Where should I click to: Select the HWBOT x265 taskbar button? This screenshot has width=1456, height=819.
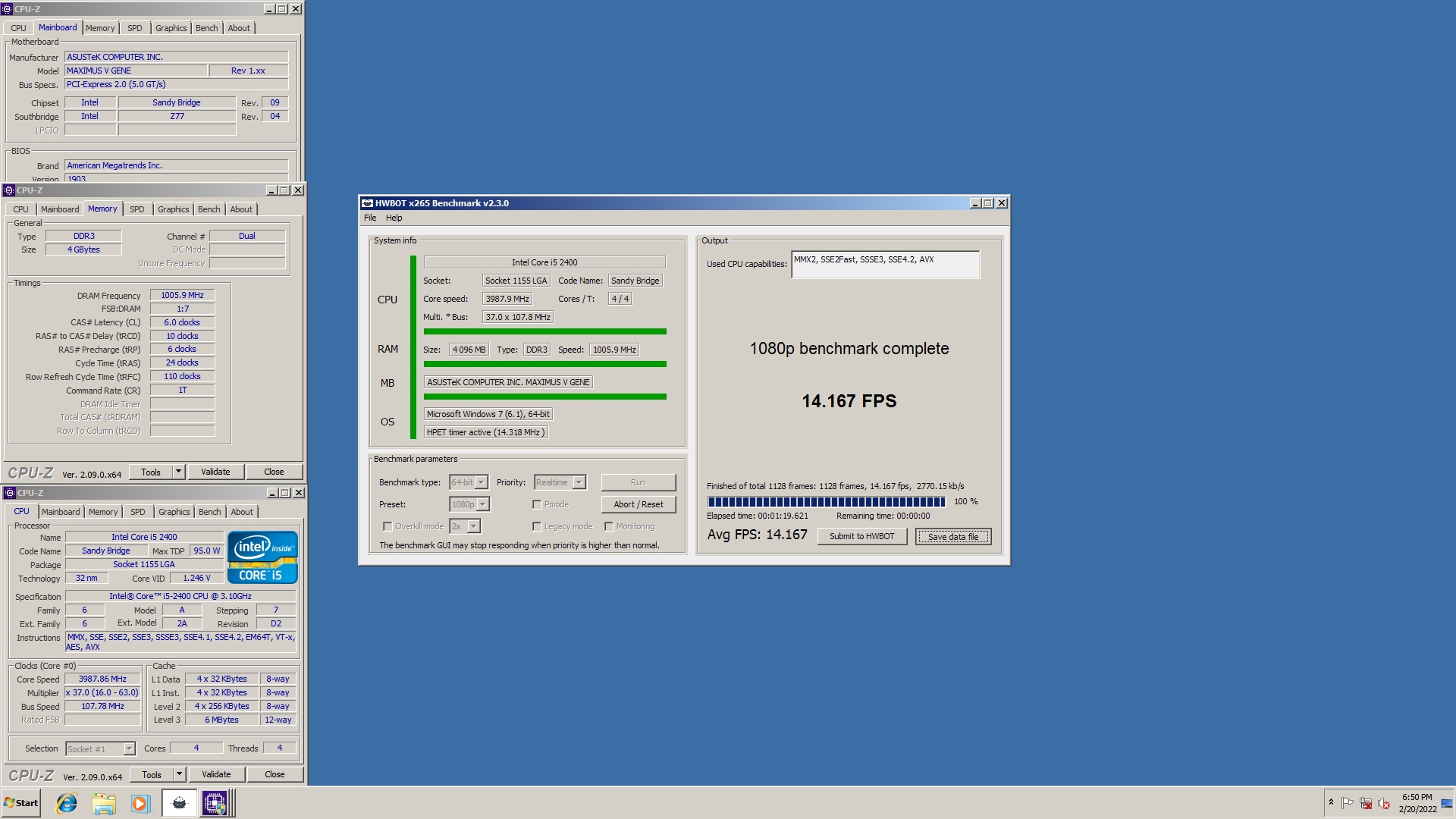(179, 803)
